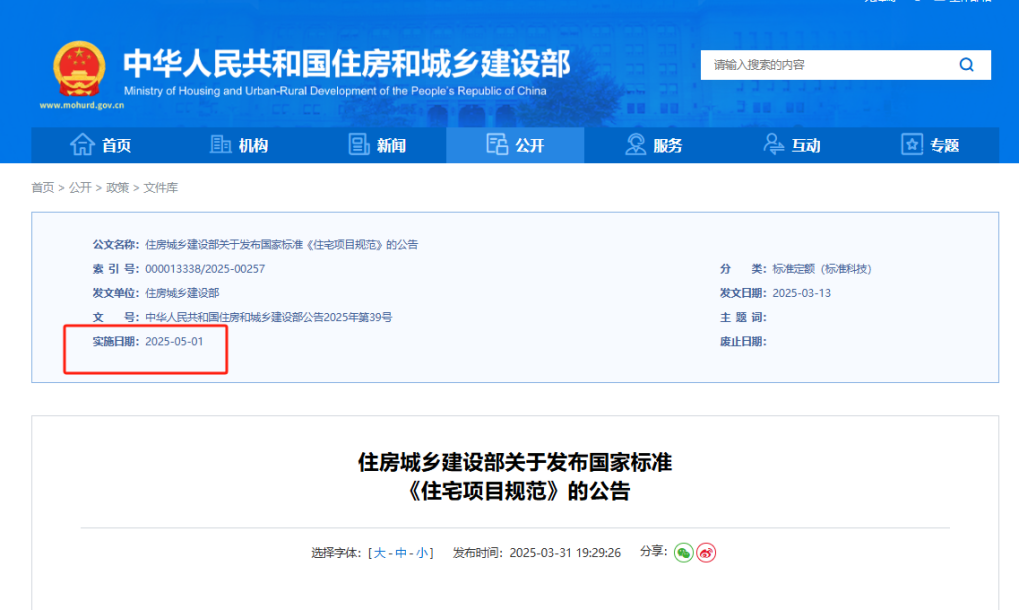Click the 中华人民共和国住房和城乡建设部 site title
Image resolution: width=1019 pixels, height=610 pixels.
pos(346,64)
